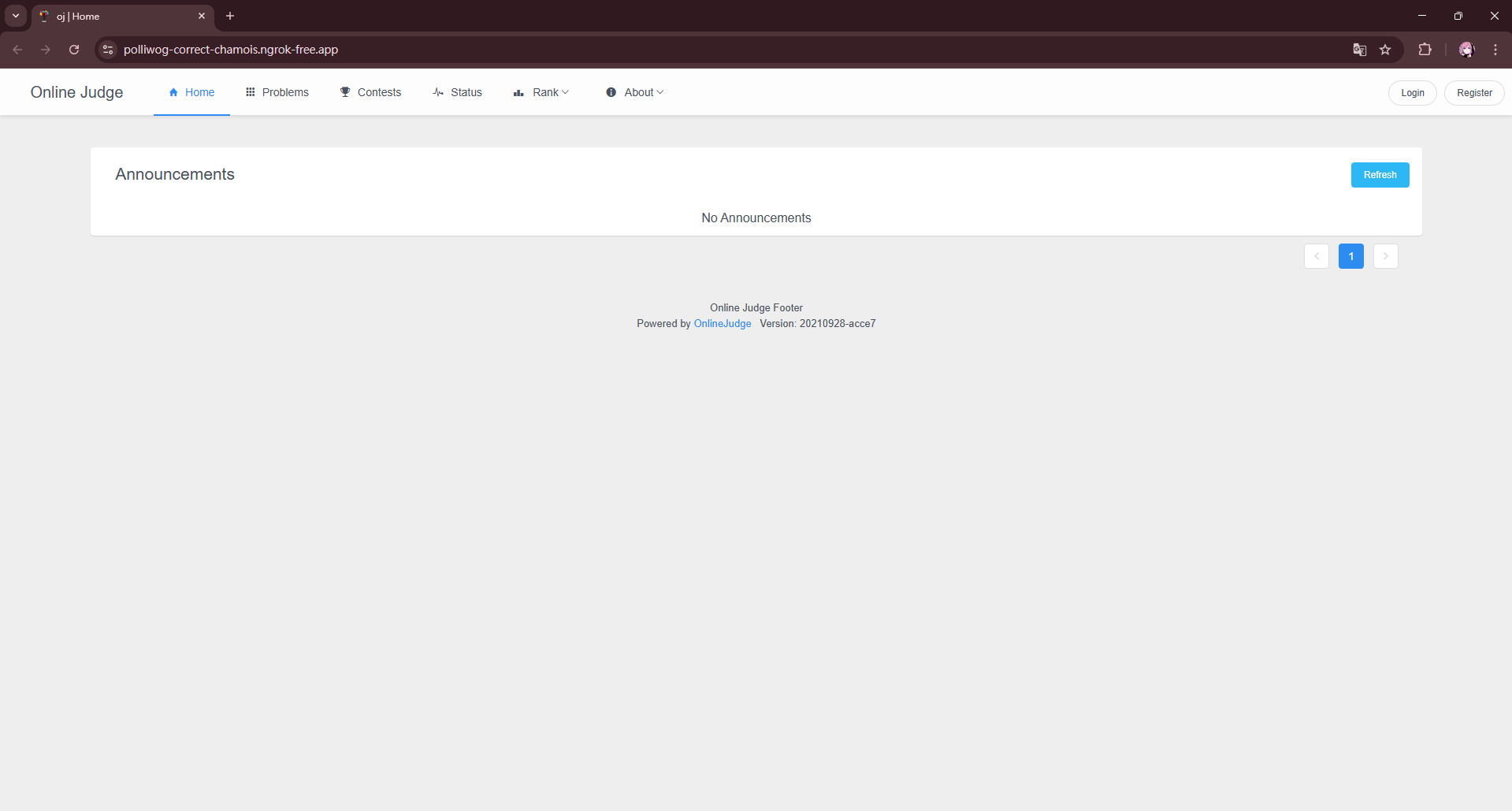The height and width of the screenshot is (811, 1512).
Task: View site information icon beside the URL
Action: pos(108,50)
